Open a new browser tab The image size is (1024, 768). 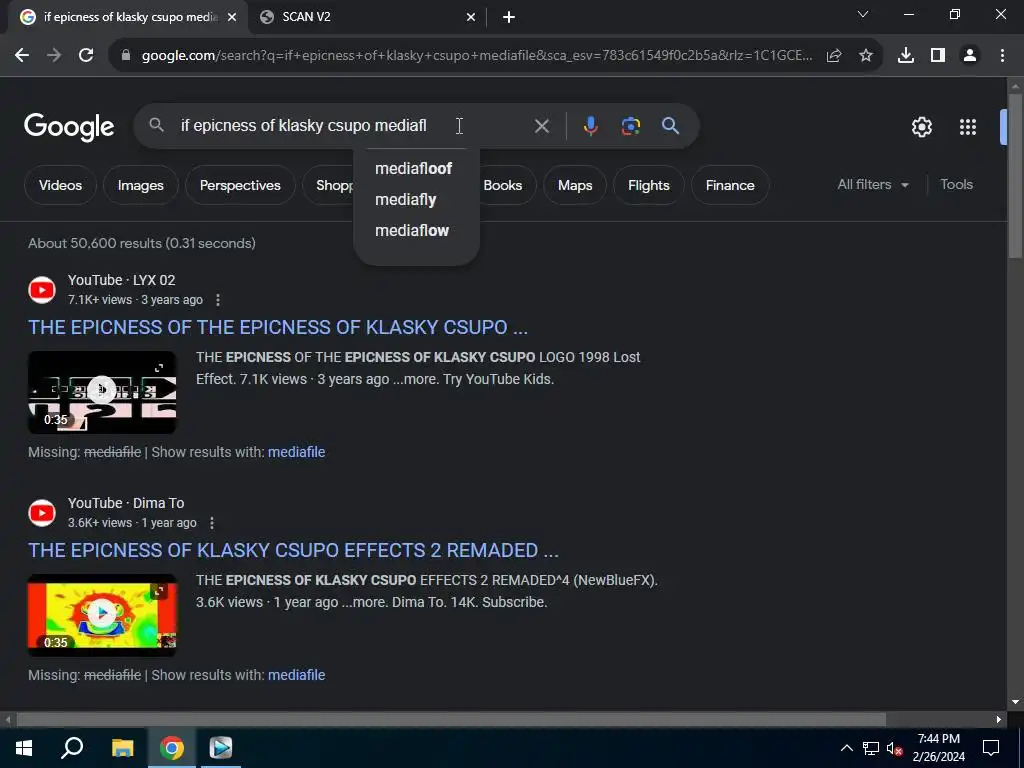tap(509, 18)
